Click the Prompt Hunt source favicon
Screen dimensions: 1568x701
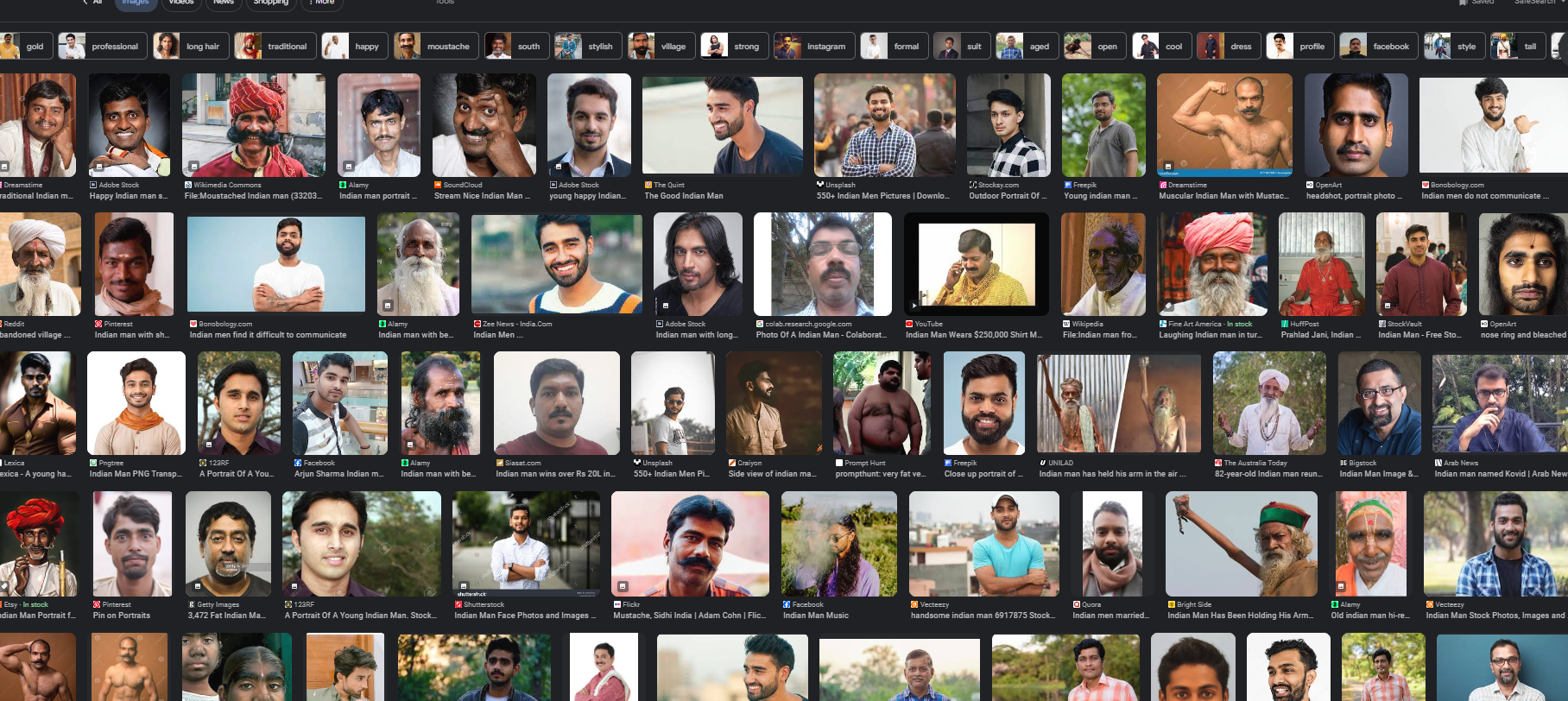click(x=839, y=463)
